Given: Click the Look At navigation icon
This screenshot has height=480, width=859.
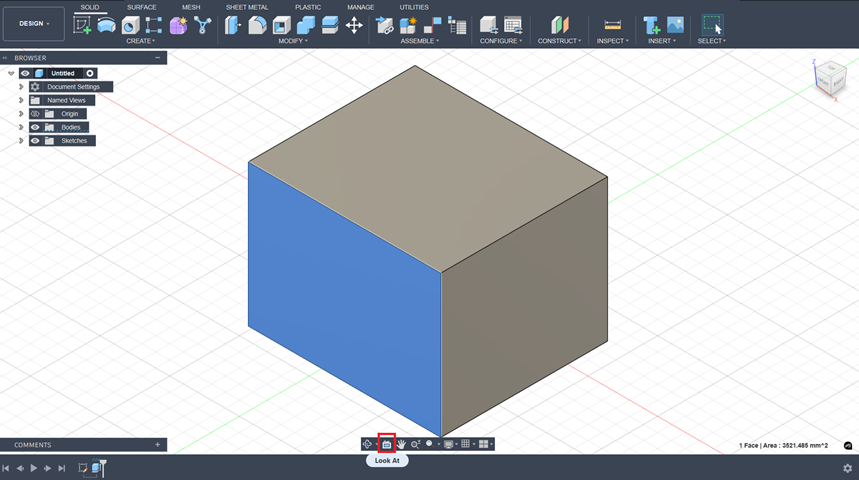Looking at the screenshot, I should pyautogui.click(x=387, y=444).
